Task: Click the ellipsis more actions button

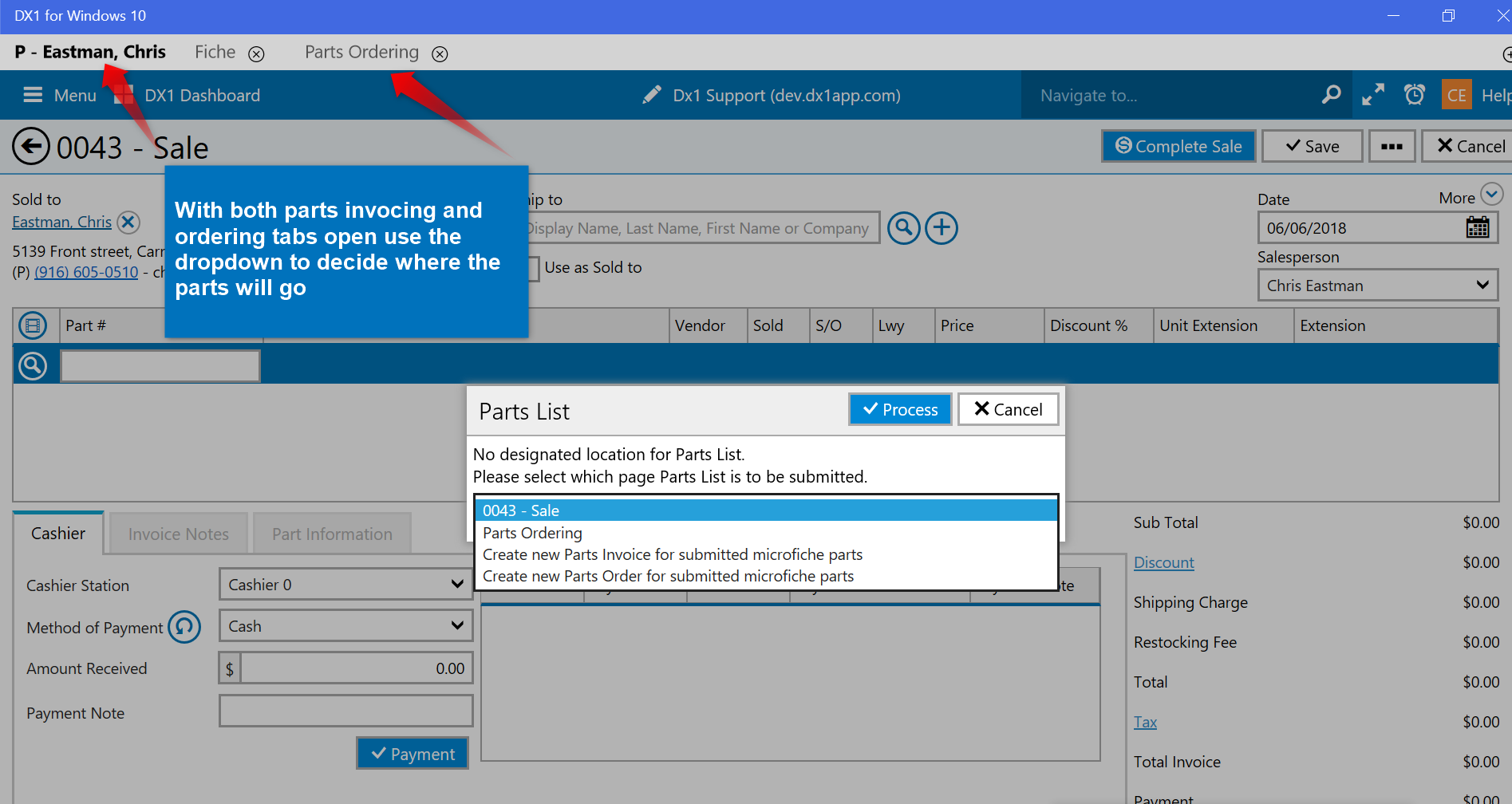Action: pos(1392,146)
